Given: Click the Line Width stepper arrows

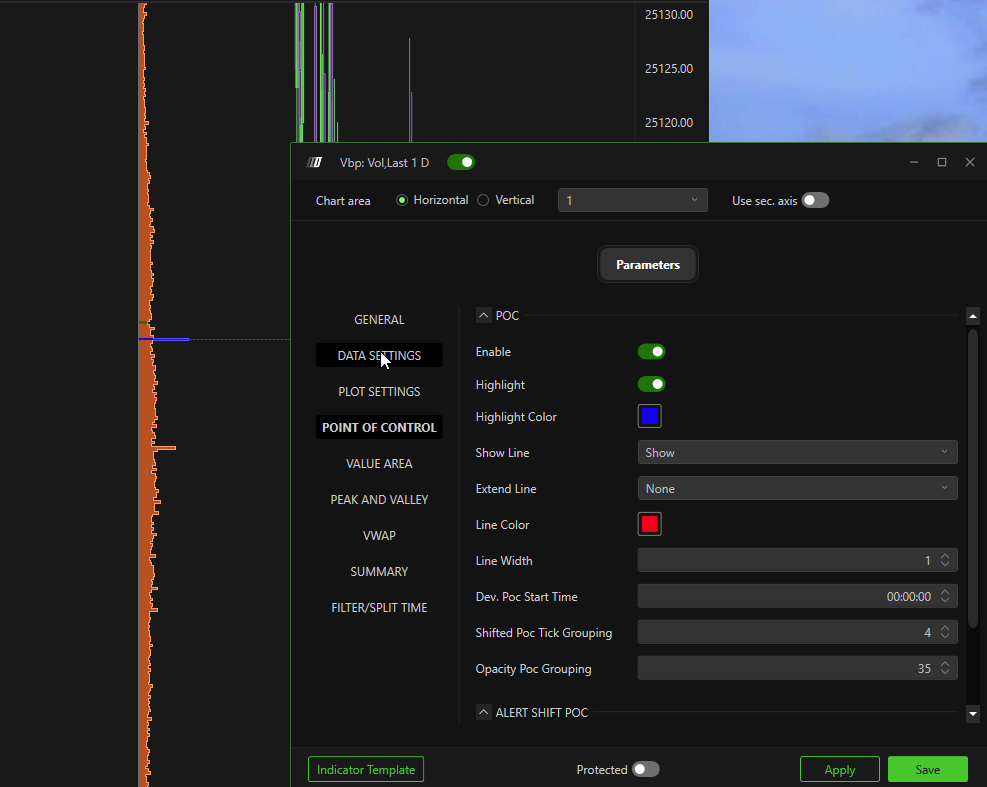Looking at the screenshot, I should click(x=945, y=560).
